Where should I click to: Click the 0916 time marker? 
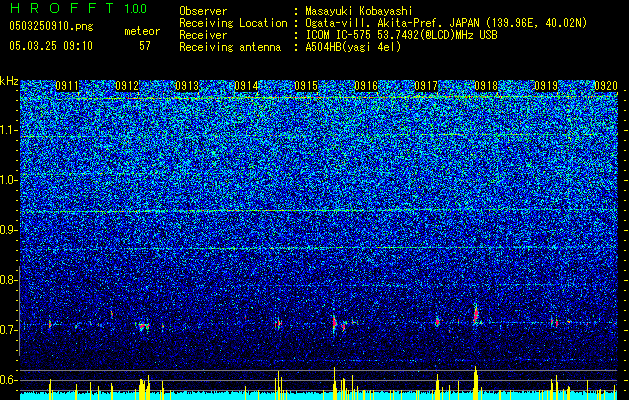tap(366, 86)
